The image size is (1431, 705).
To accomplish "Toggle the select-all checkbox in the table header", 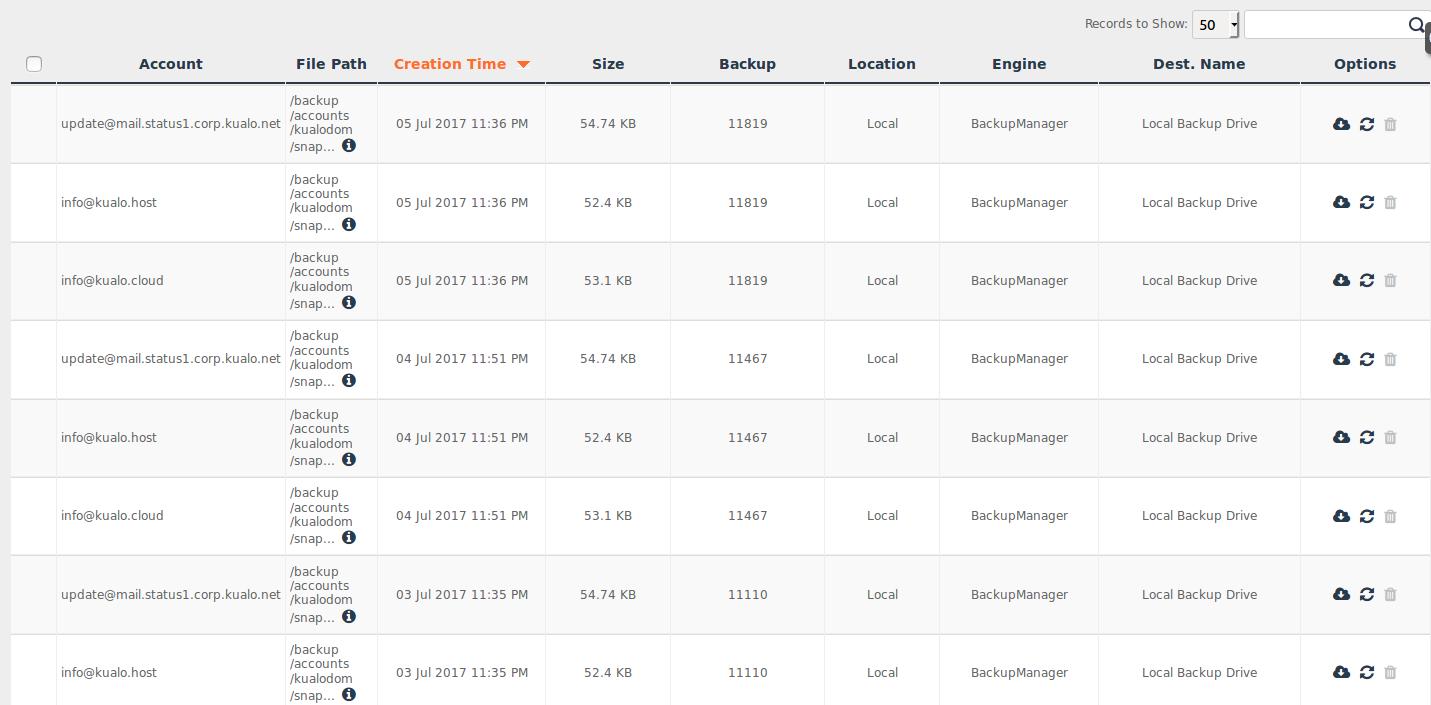I will [34, 63].
